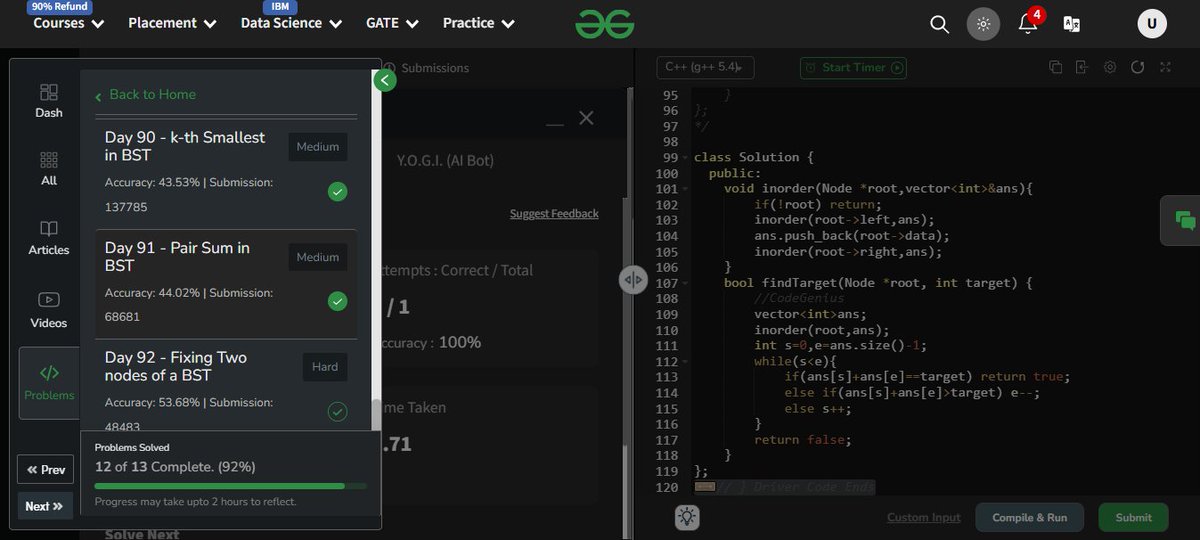The width and height of the screenshot is (1200, 540).
Task: Open the editor settings gear
Action: tap(1110, 67)
